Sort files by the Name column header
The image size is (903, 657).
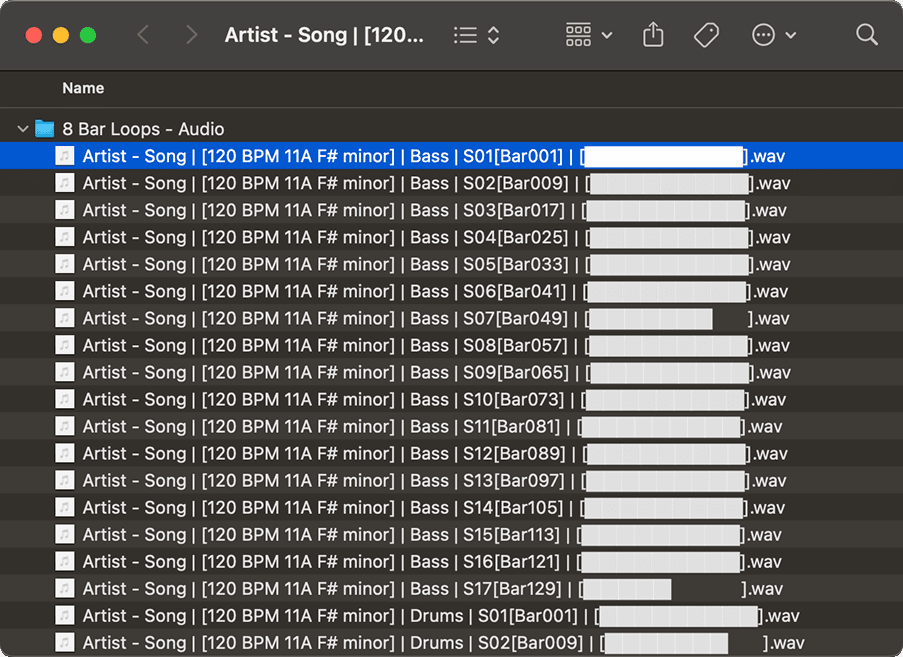tap(83, 88)
